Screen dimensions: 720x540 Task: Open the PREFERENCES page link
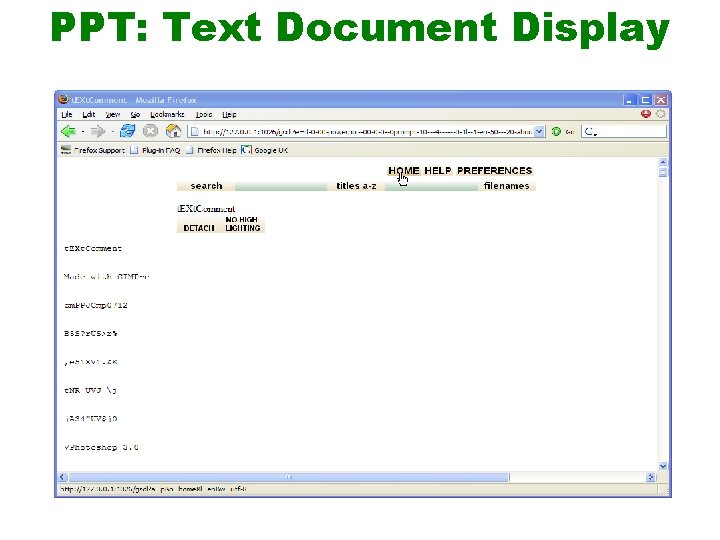pos(495,170)
